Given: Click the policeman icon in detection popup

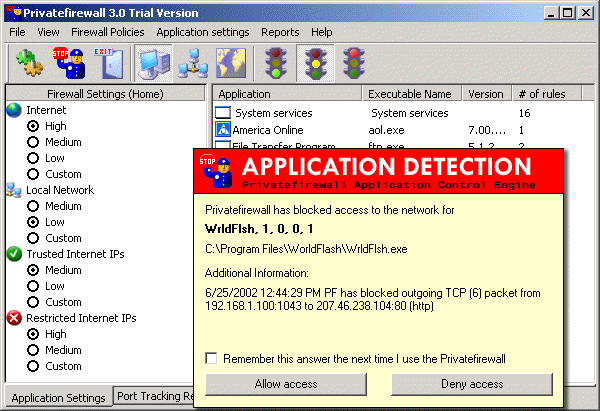Looking at the screenshot, I should pos(217,171).
